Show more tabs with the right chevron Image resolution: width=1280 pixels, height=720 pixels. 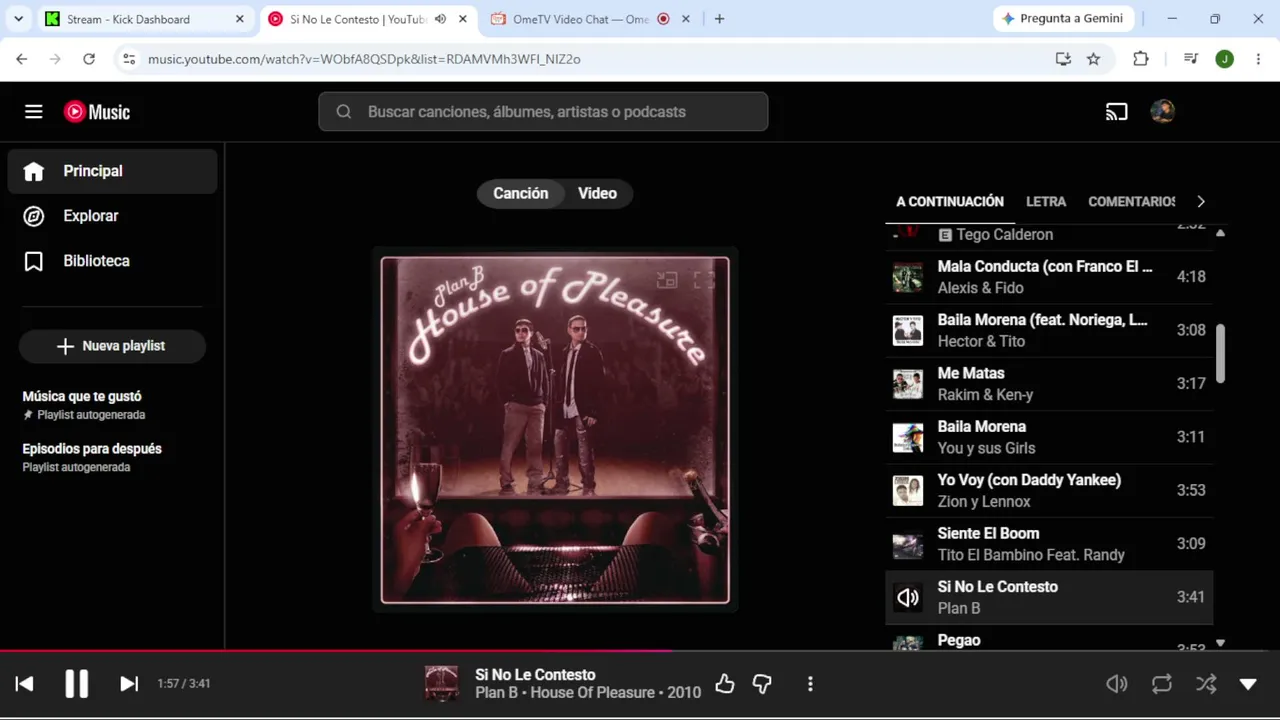coord(1201,202)
